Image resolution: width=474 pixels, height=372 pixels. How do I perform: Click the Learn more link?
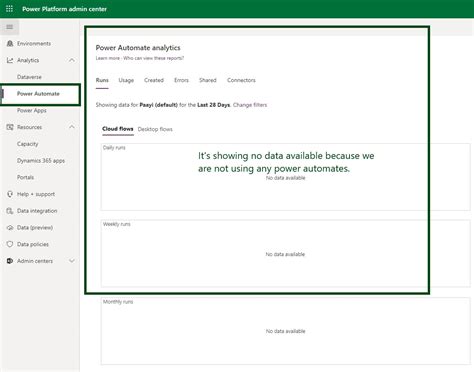(107, 58)
